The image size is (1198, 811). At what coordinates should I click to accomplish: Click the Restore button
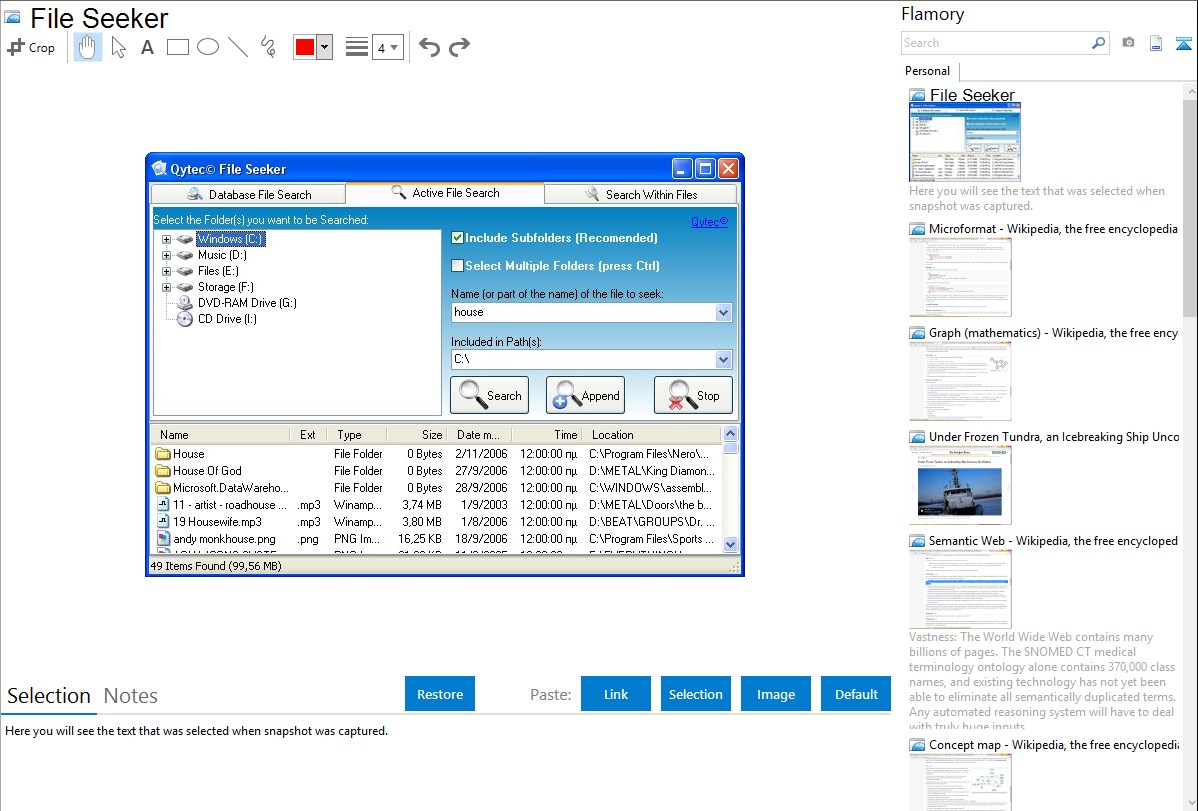coord(440,694)
